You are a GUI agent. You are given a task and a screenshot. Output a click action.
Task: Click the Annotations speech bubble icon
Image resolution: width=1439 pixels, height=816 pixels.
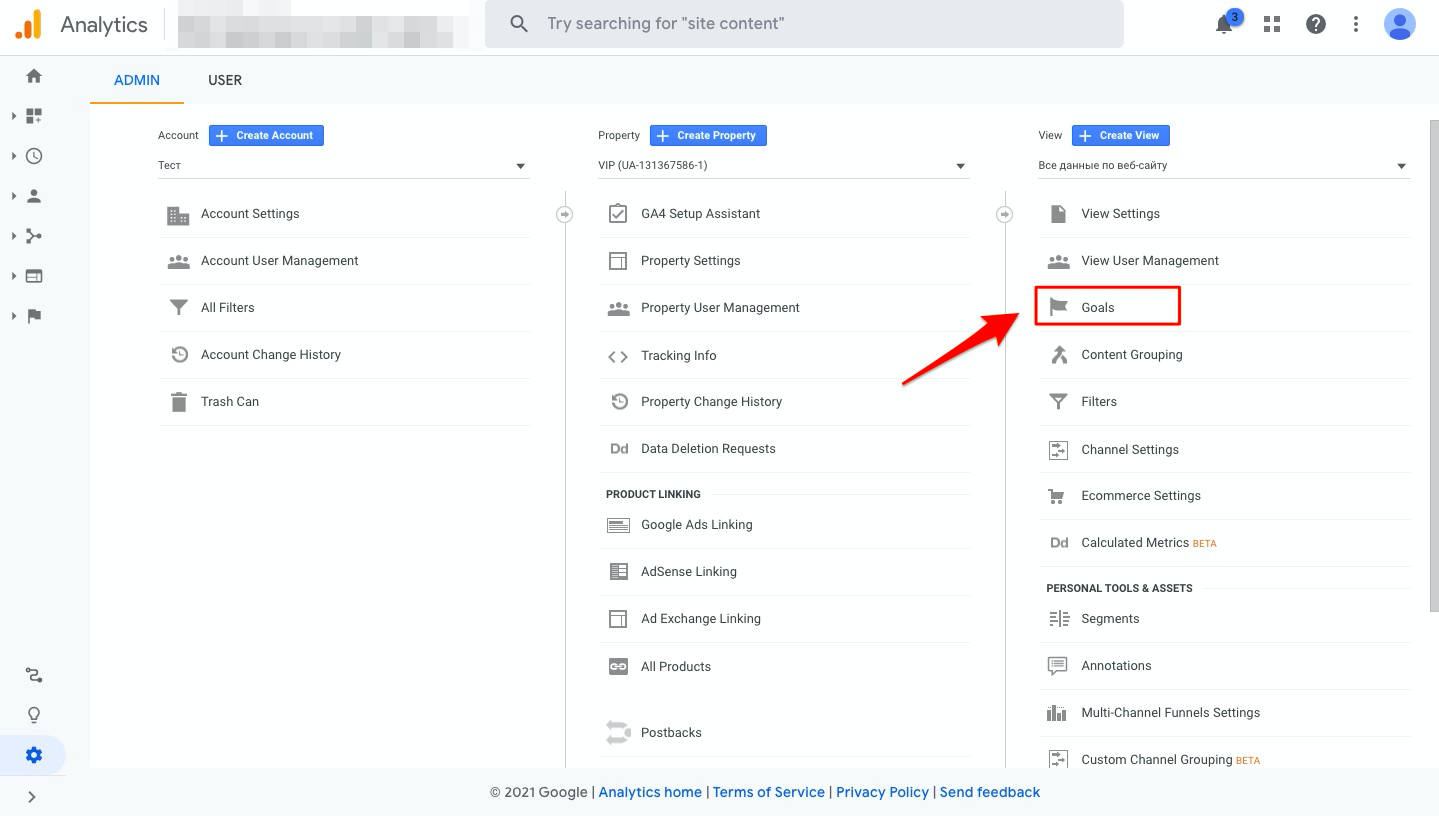[1057, 666]
